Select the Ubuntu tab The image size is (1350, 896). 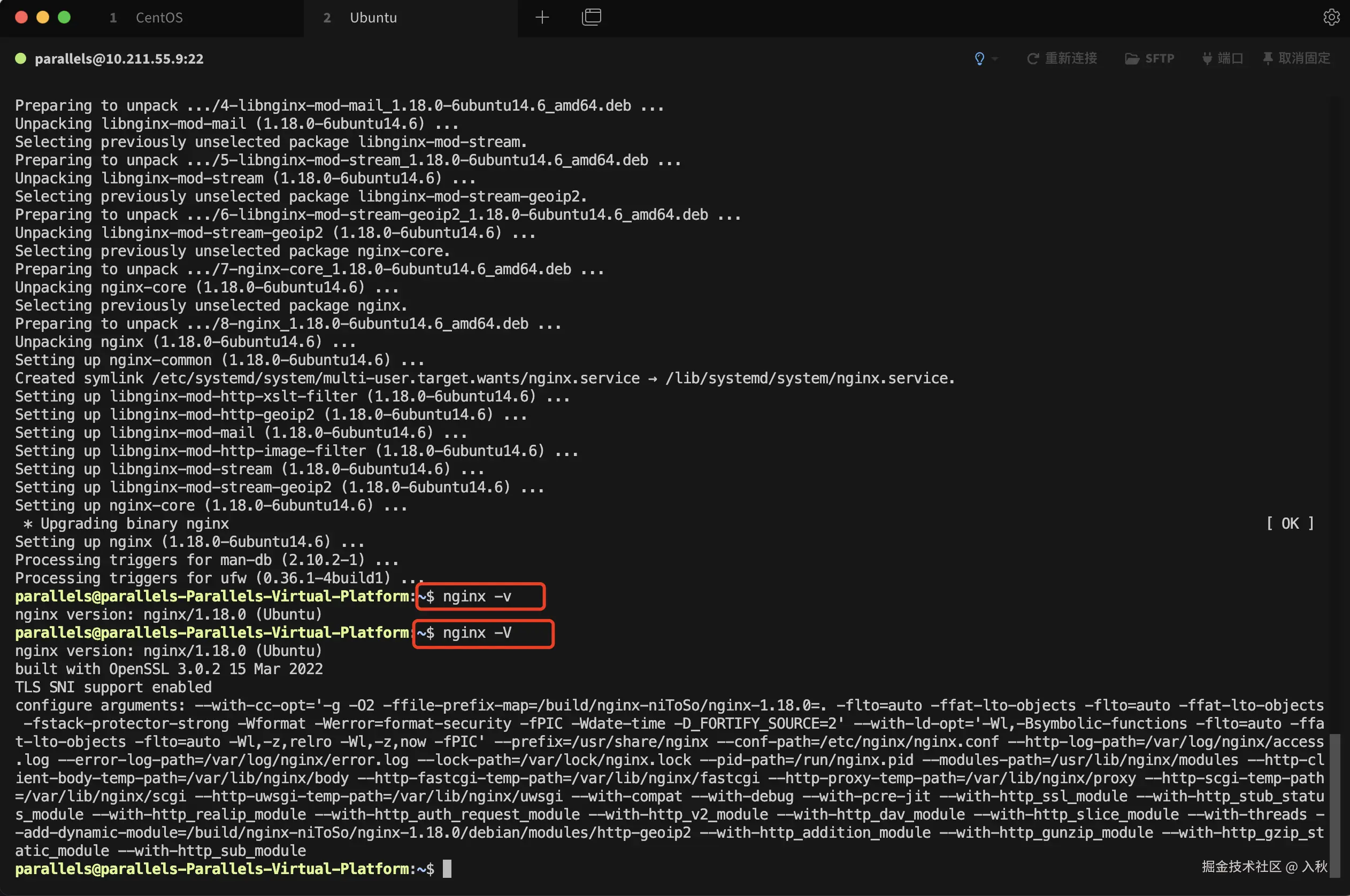click(373, 18)
